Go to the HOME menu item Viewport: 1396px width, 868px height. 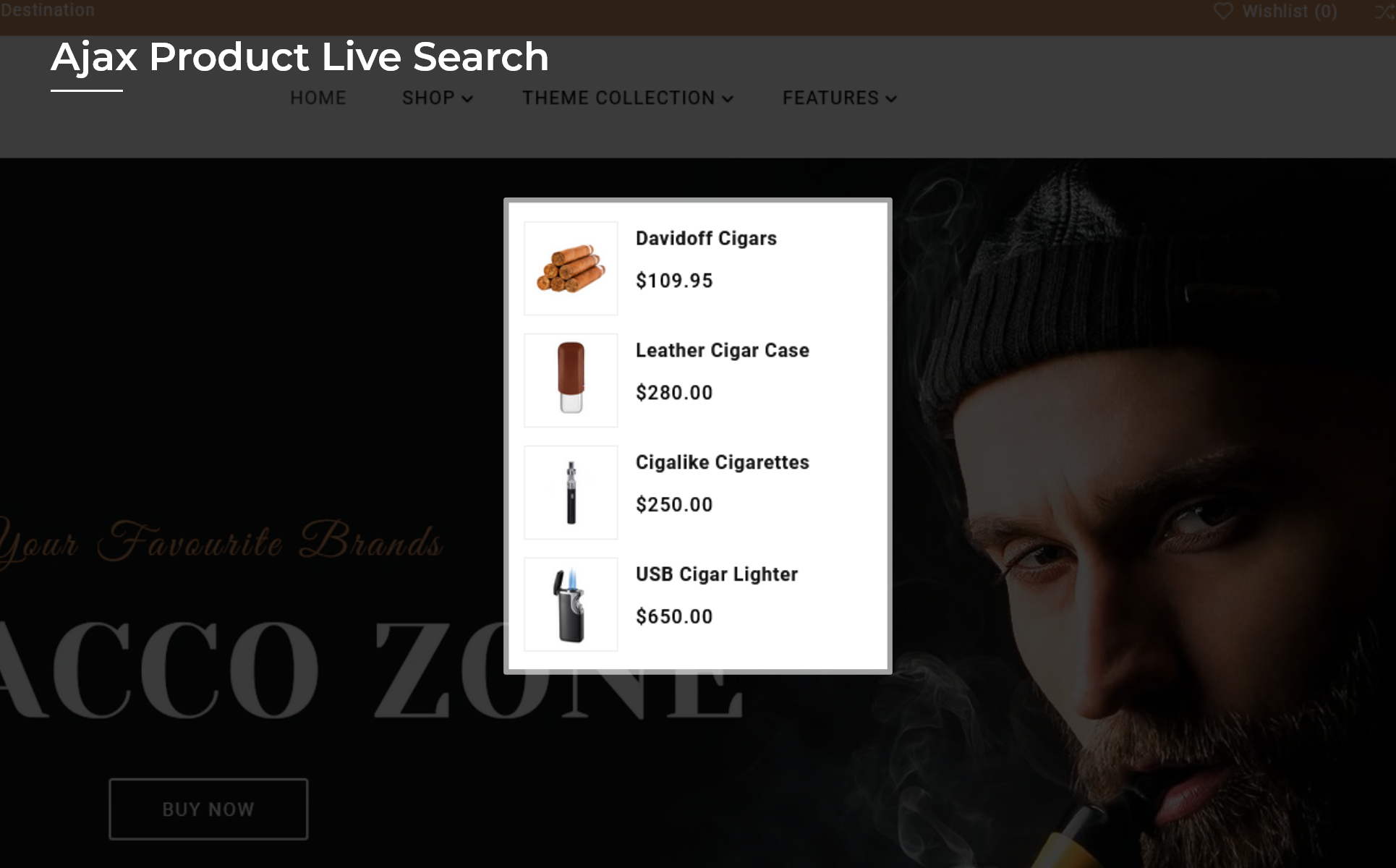coord(318,98)
